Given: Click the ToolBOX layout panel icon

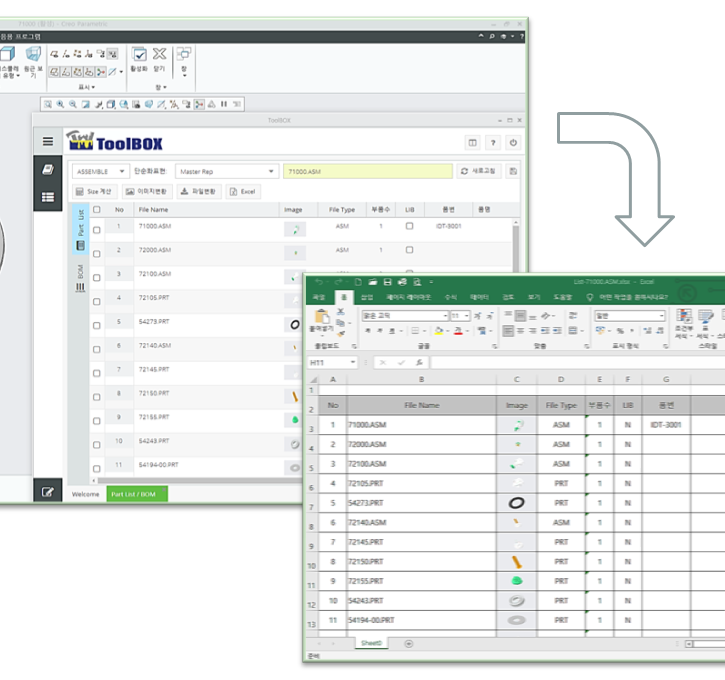Looking at the screenshot, I should 473,143.
